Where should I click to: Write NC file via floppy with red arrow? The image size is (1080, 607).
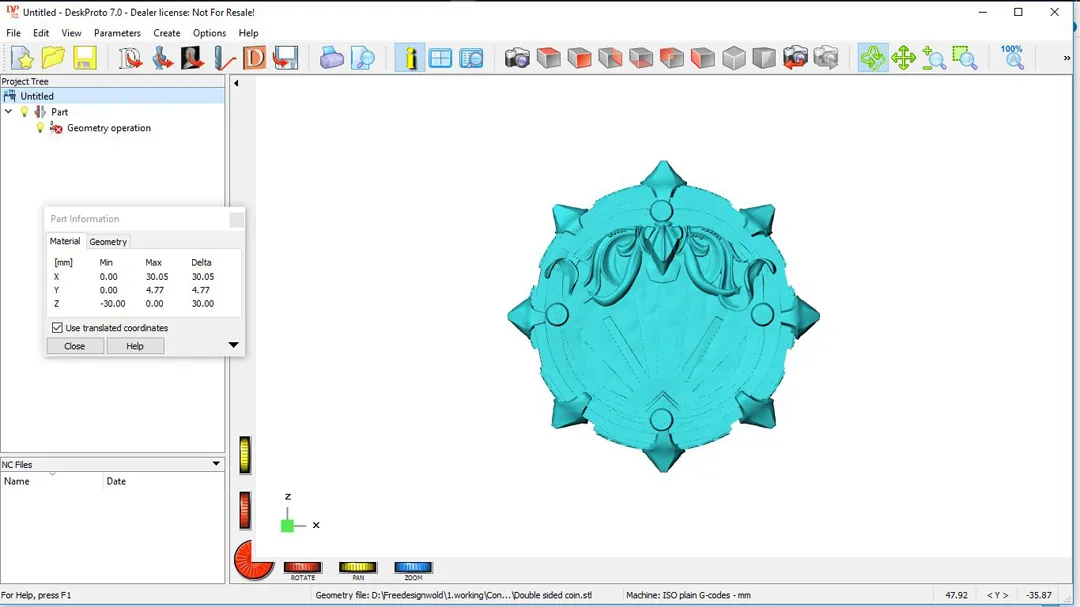point(285,58)
